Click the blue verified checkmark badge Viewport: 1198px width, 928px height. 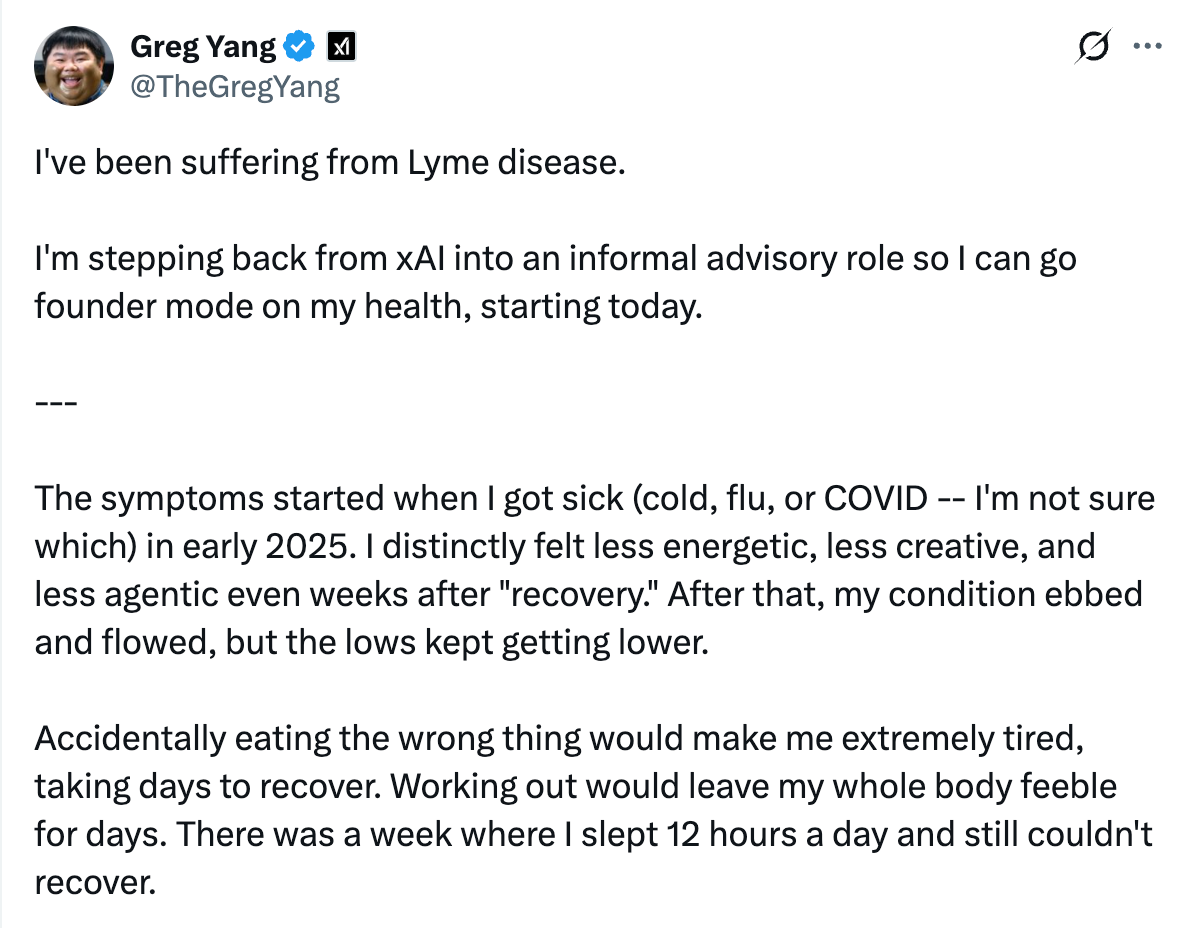click(x=300, y=46)
